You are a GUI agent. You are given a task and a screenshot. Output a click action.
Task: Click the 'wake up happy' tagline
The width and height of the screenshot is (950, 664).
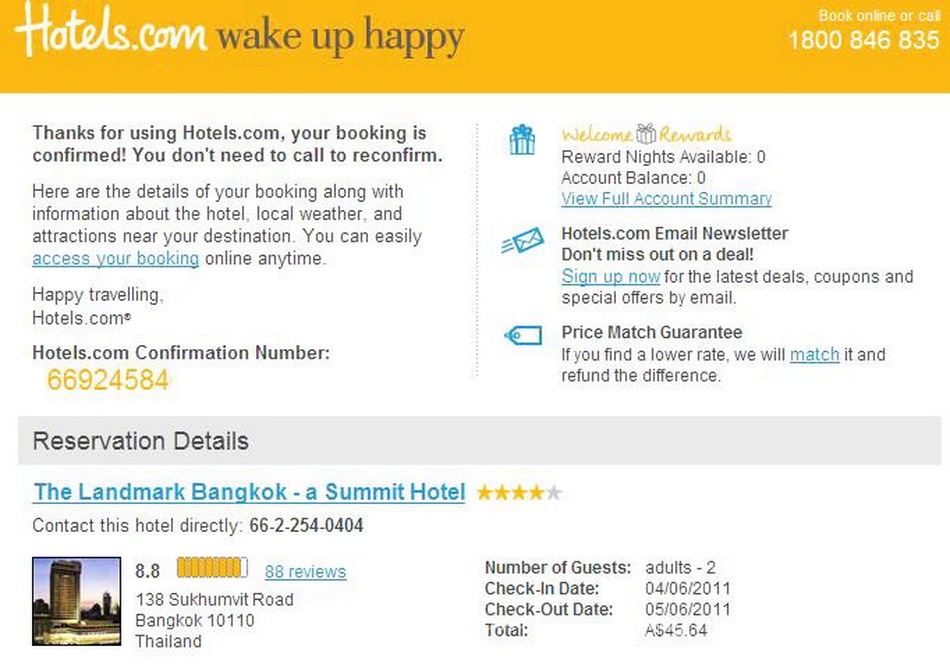pos(341,36)
